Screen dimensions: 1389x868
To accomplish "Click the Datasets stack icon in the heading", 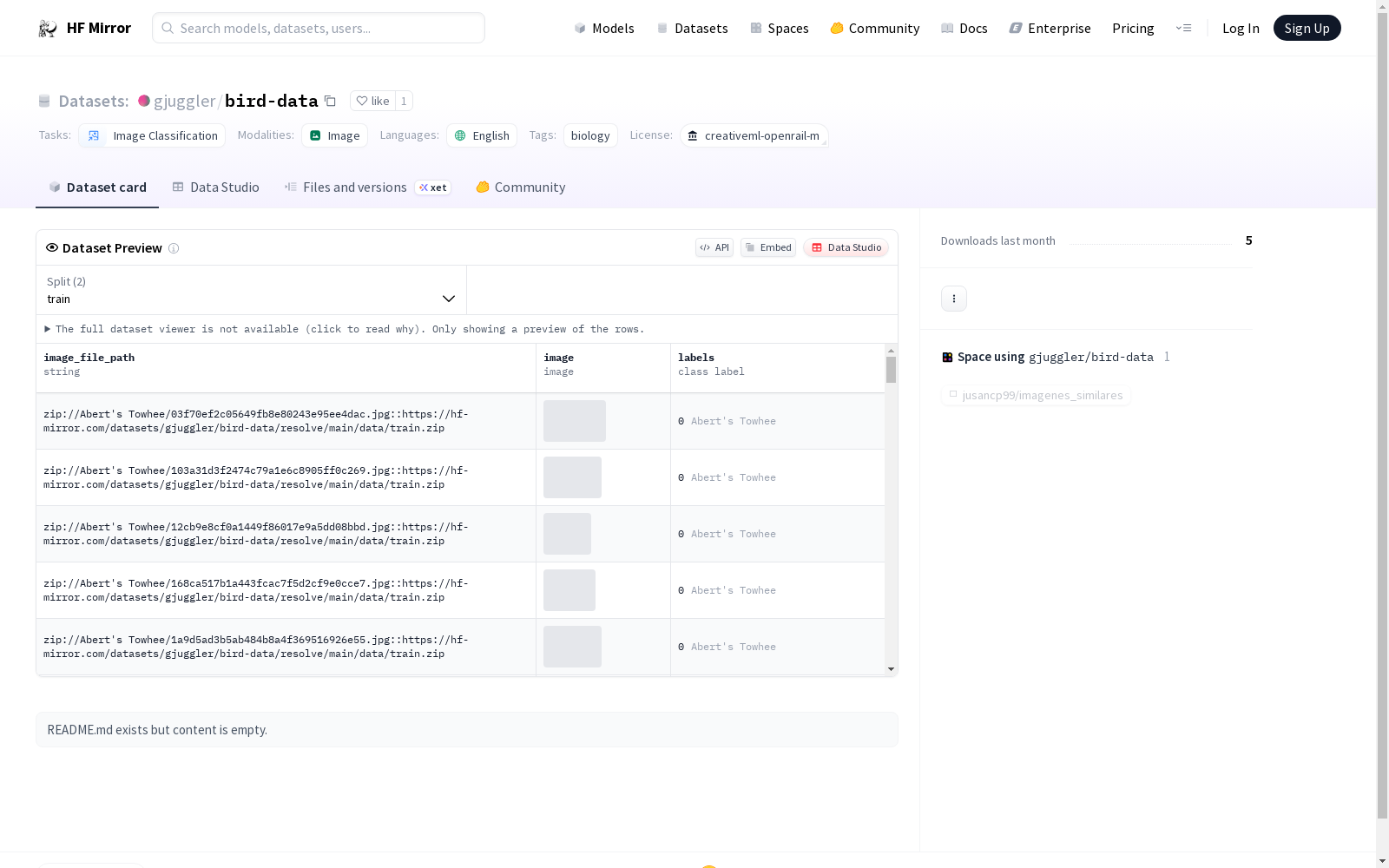I will [44, 102].
